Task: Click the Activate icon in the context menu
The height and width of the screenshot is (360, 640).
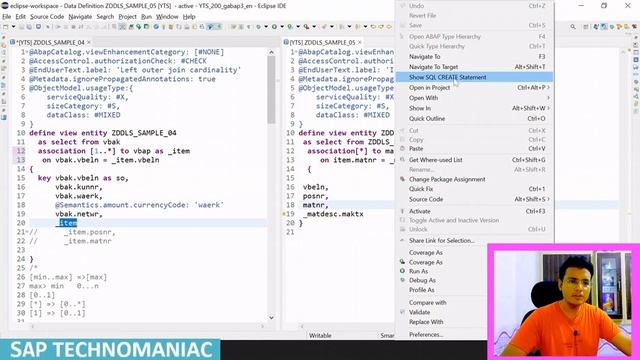Action: pyautogui.click(x=402, y=211)
